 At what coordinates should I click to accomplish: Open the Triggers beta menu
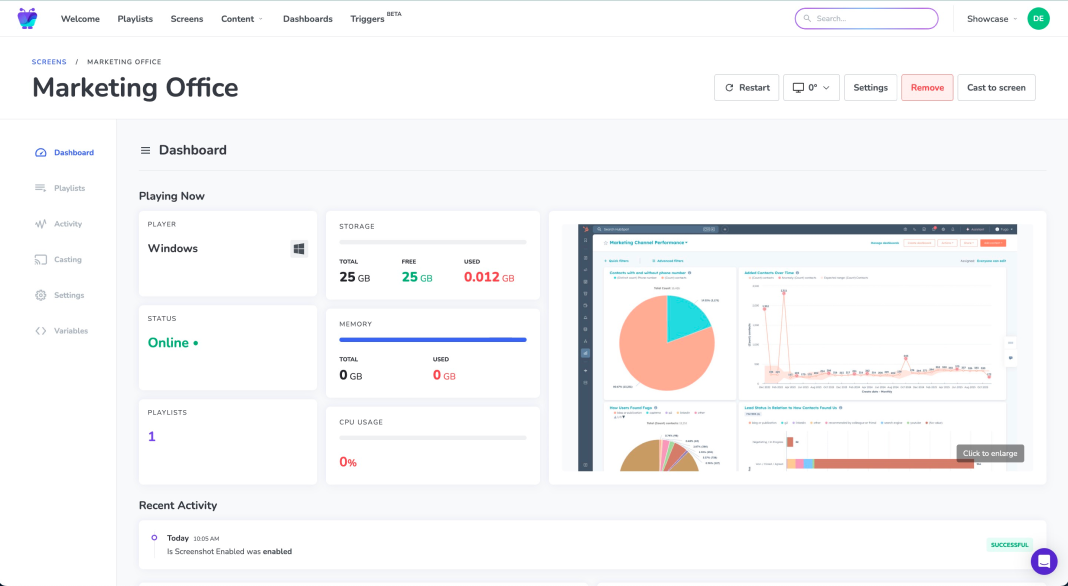(367, 18)
